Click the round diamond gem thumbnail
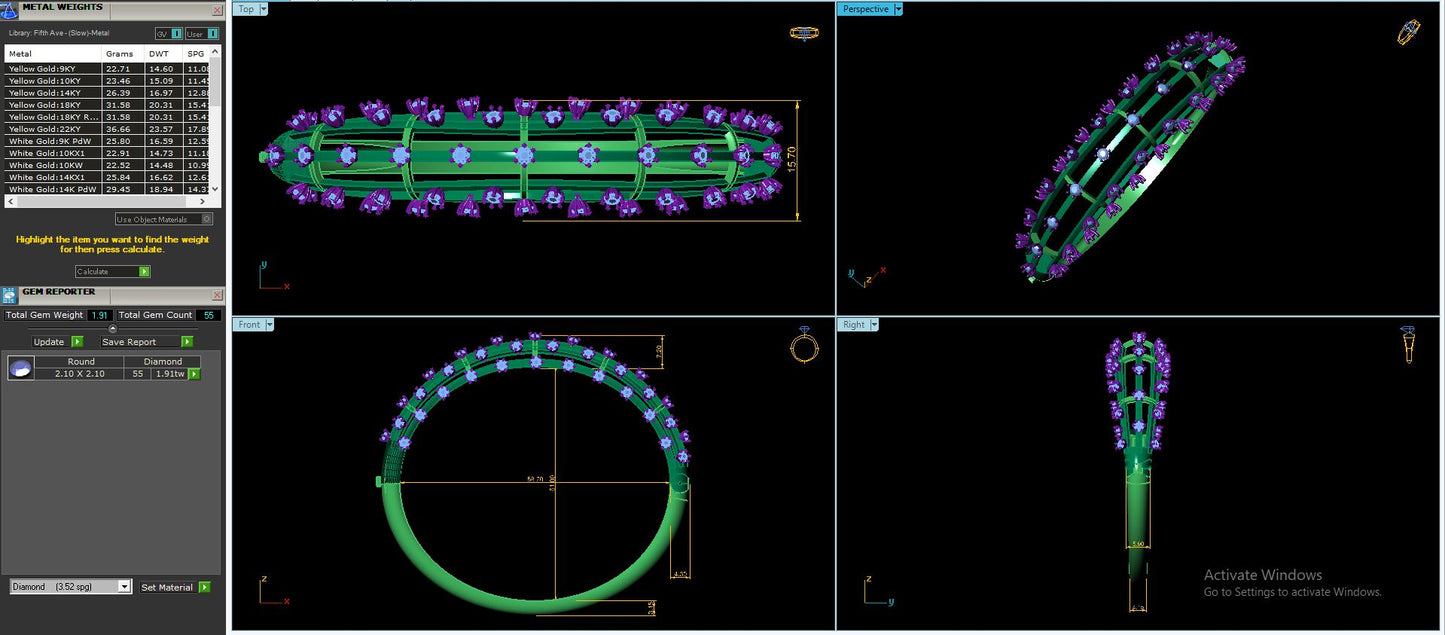The height and width of the screenshot is (635, 1445). [20, 368]
